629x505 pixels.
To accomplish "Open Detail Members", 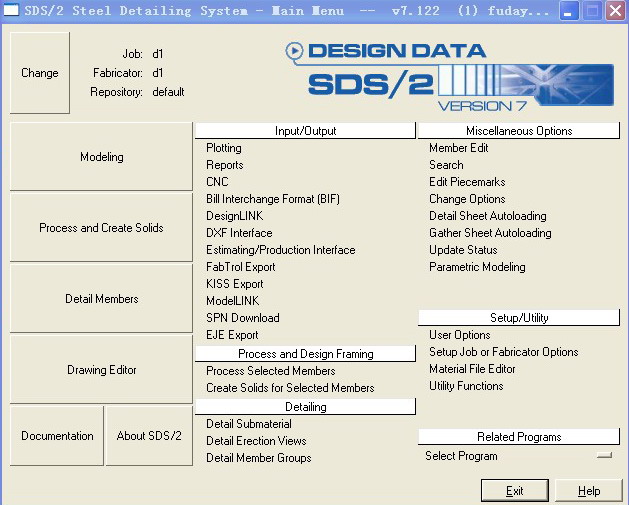I will click(101, 299).
